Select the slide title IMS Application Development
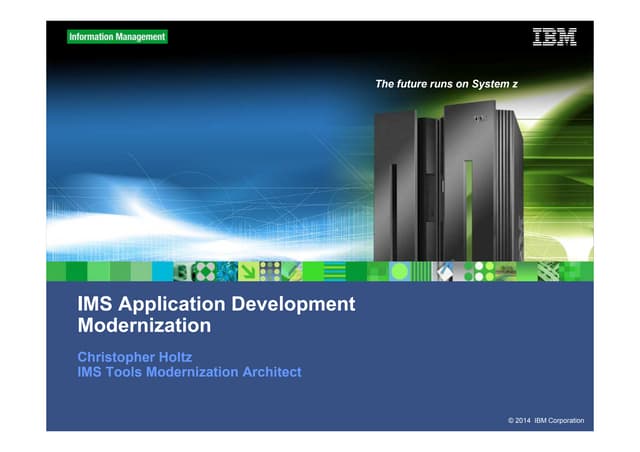640x452 pixels. (216, 304)
